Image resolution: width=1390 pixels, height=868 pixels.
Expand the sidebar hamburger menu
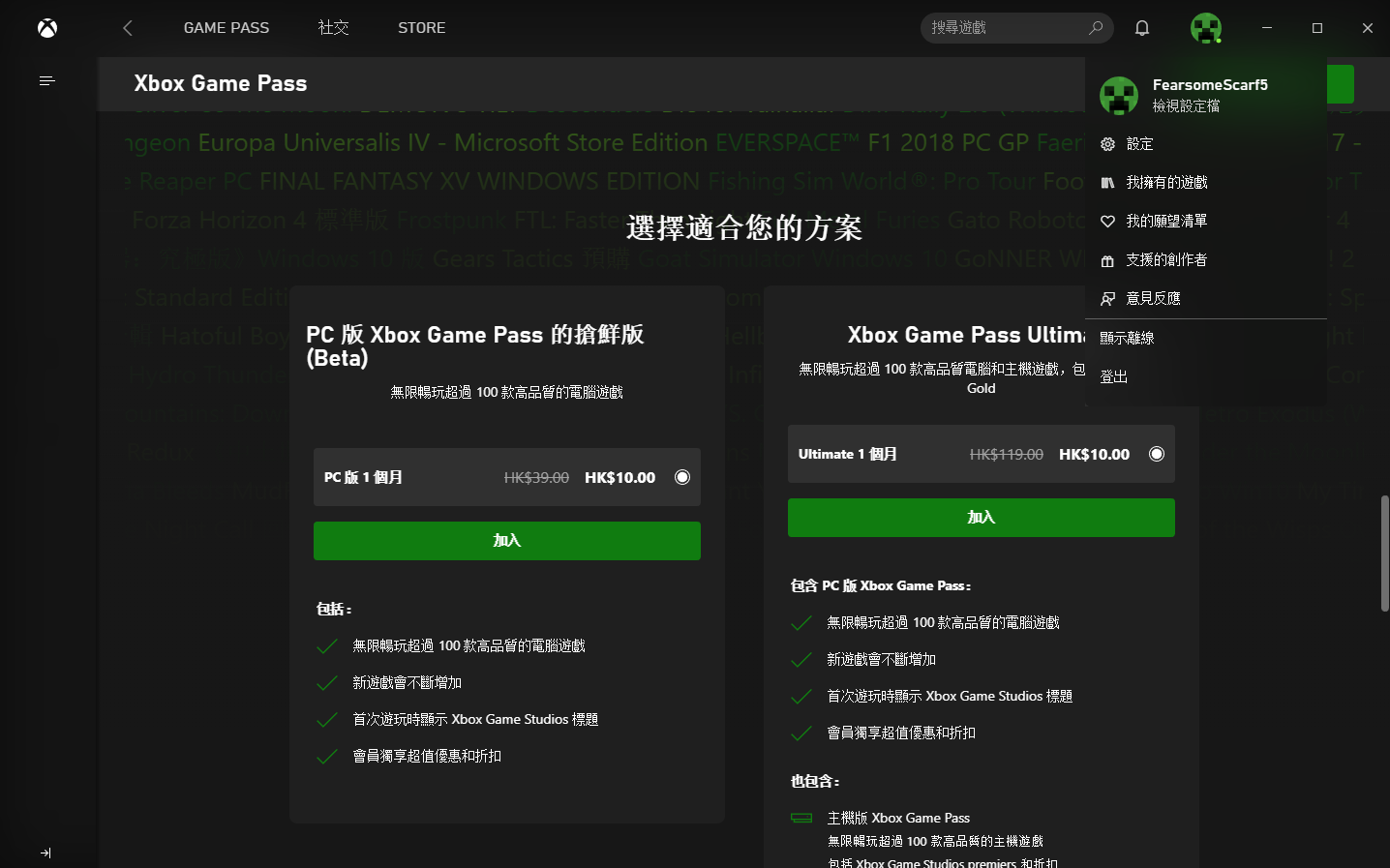pos(46,80)
